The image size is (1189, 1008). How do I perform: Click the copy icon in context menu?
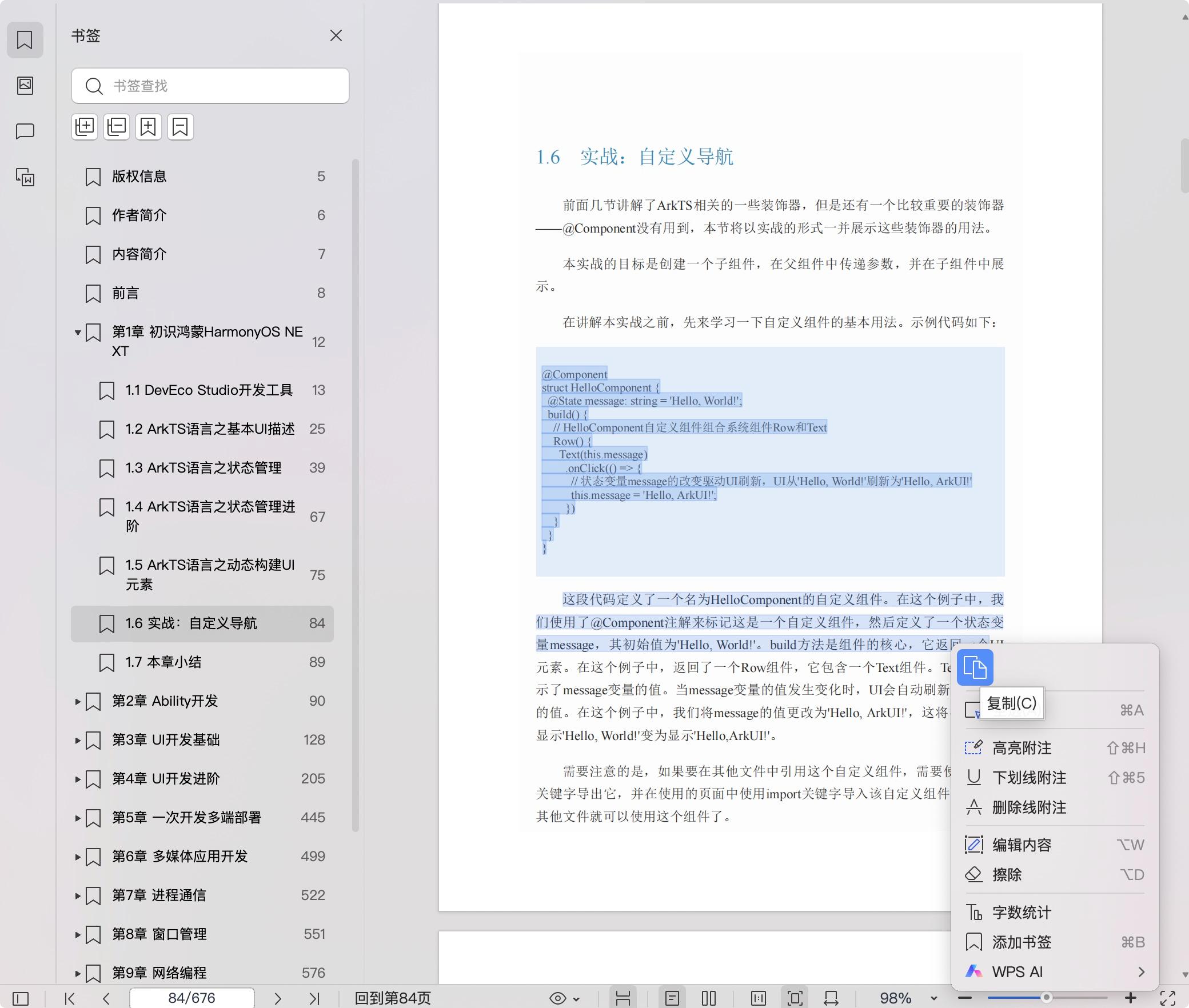[x=975, y=667]
